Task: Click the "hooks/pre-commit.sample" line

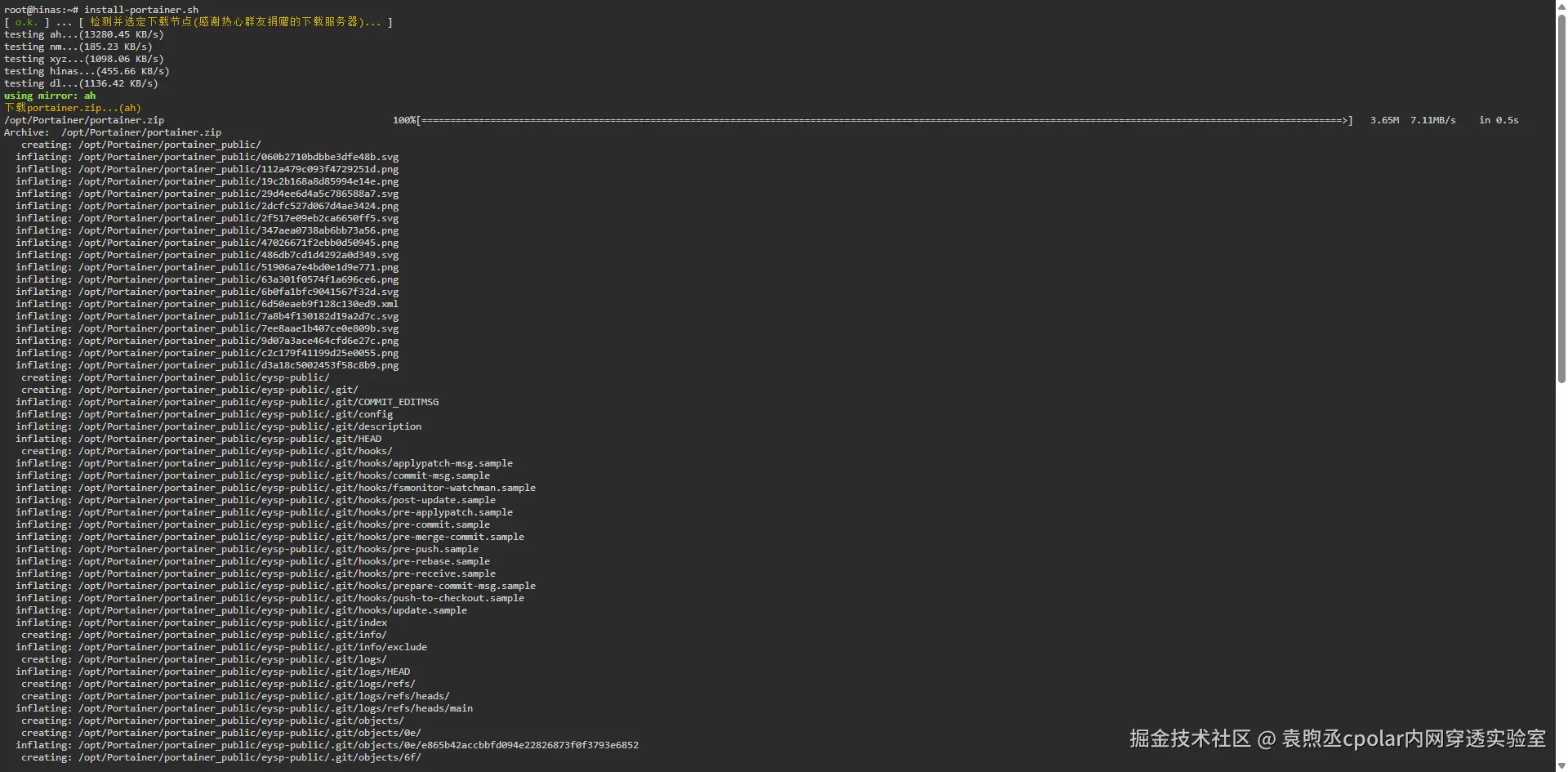Action: coord(253,524)
